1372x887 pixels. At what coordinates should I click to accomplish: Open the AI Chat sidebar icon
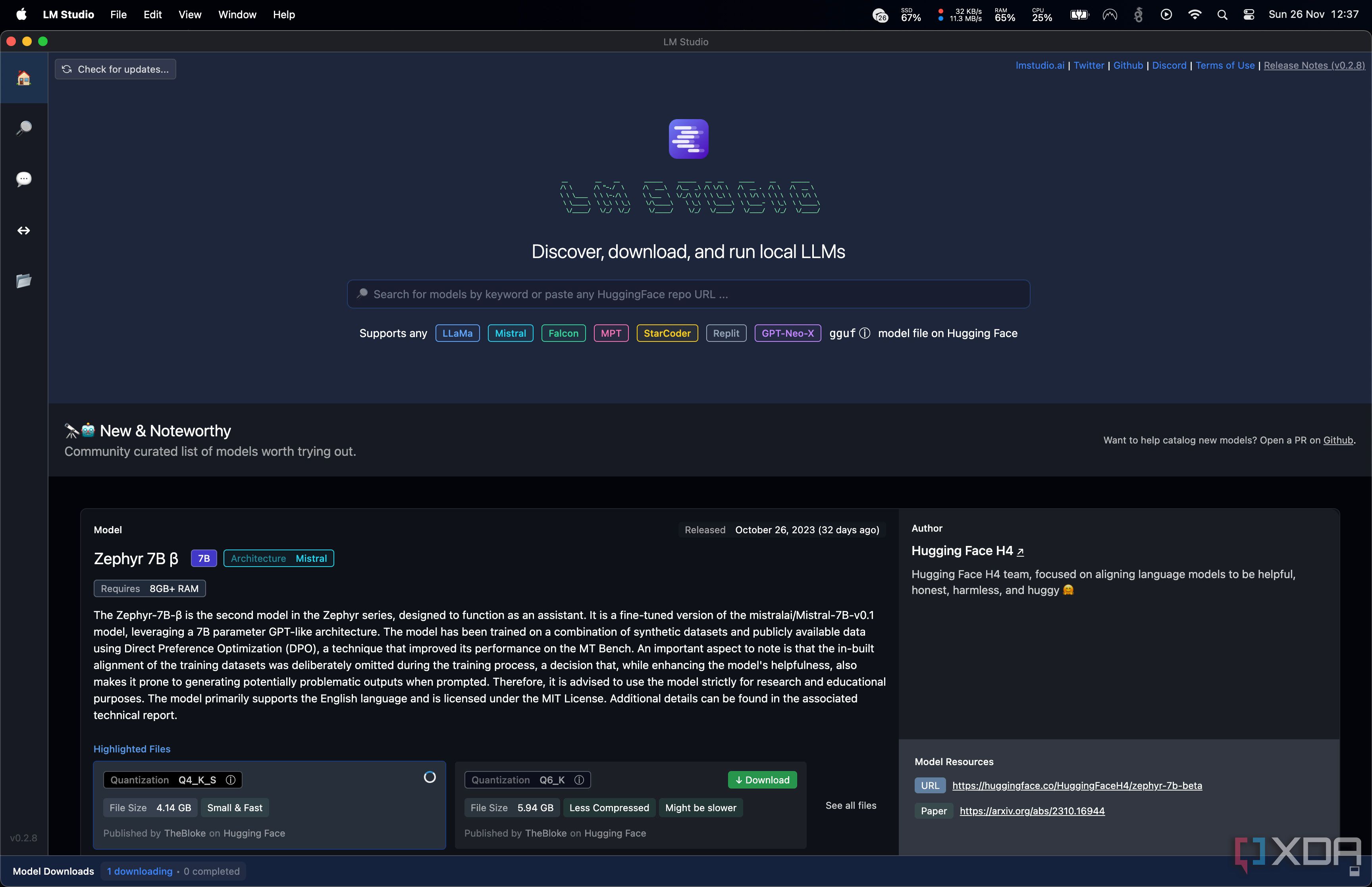click(x=23, y=179)
